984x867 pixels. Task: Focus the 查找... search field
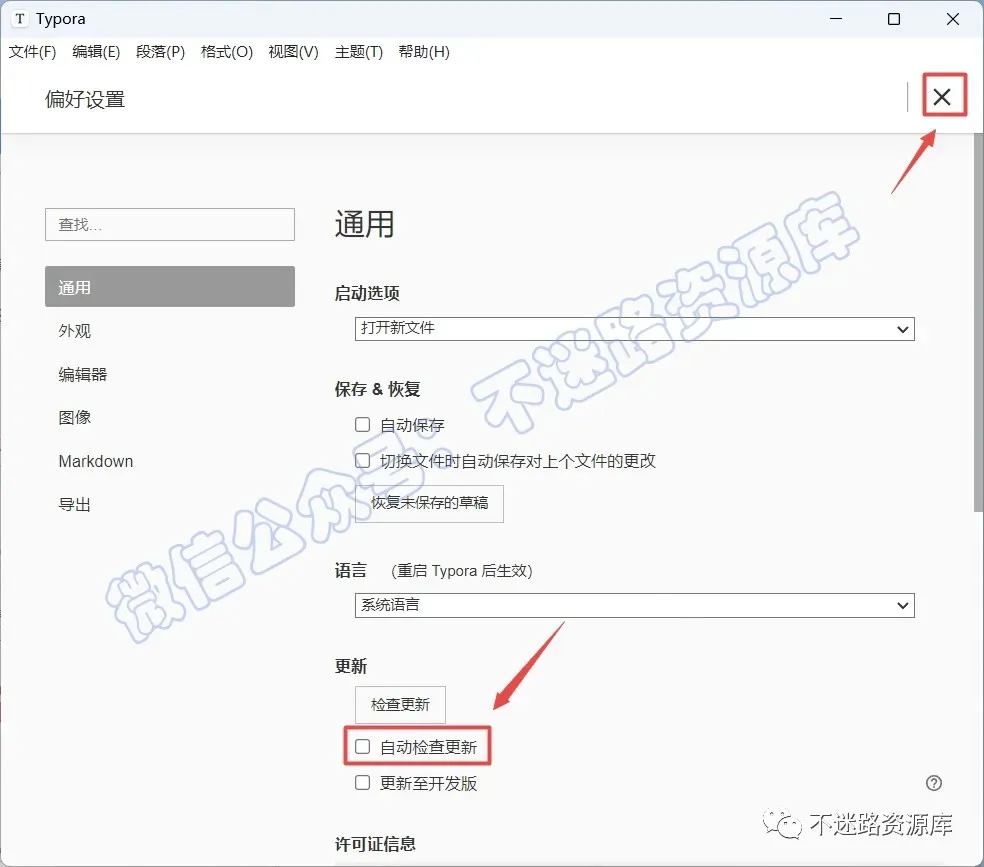pos(169,225)
